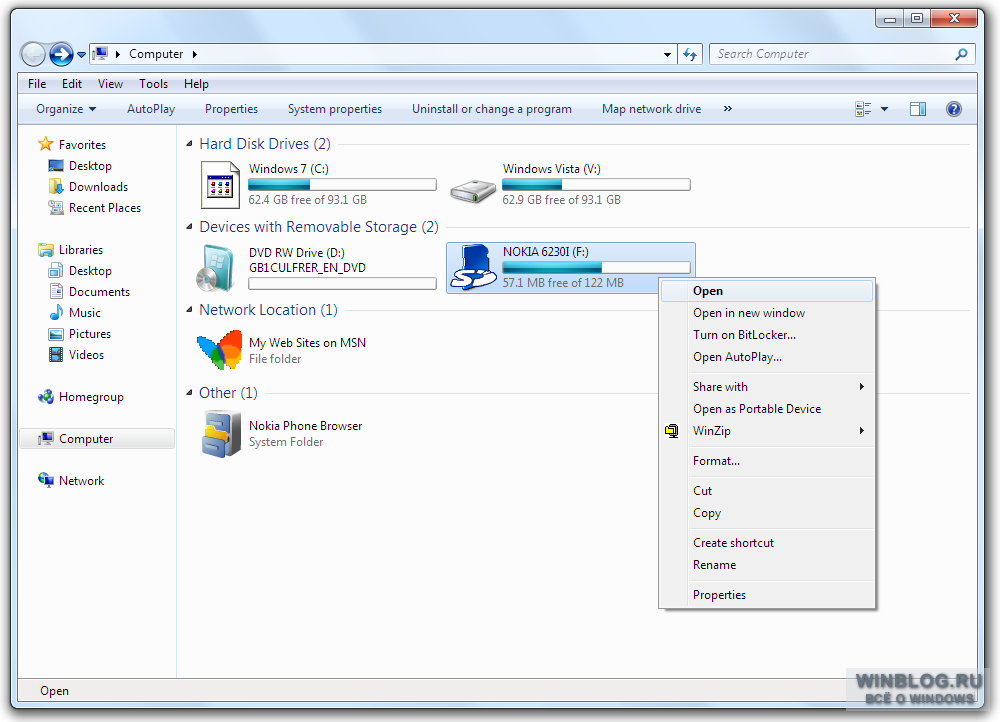Open the View menu
This screenshot has height=722, width=1000.
(x=110, y=84)
